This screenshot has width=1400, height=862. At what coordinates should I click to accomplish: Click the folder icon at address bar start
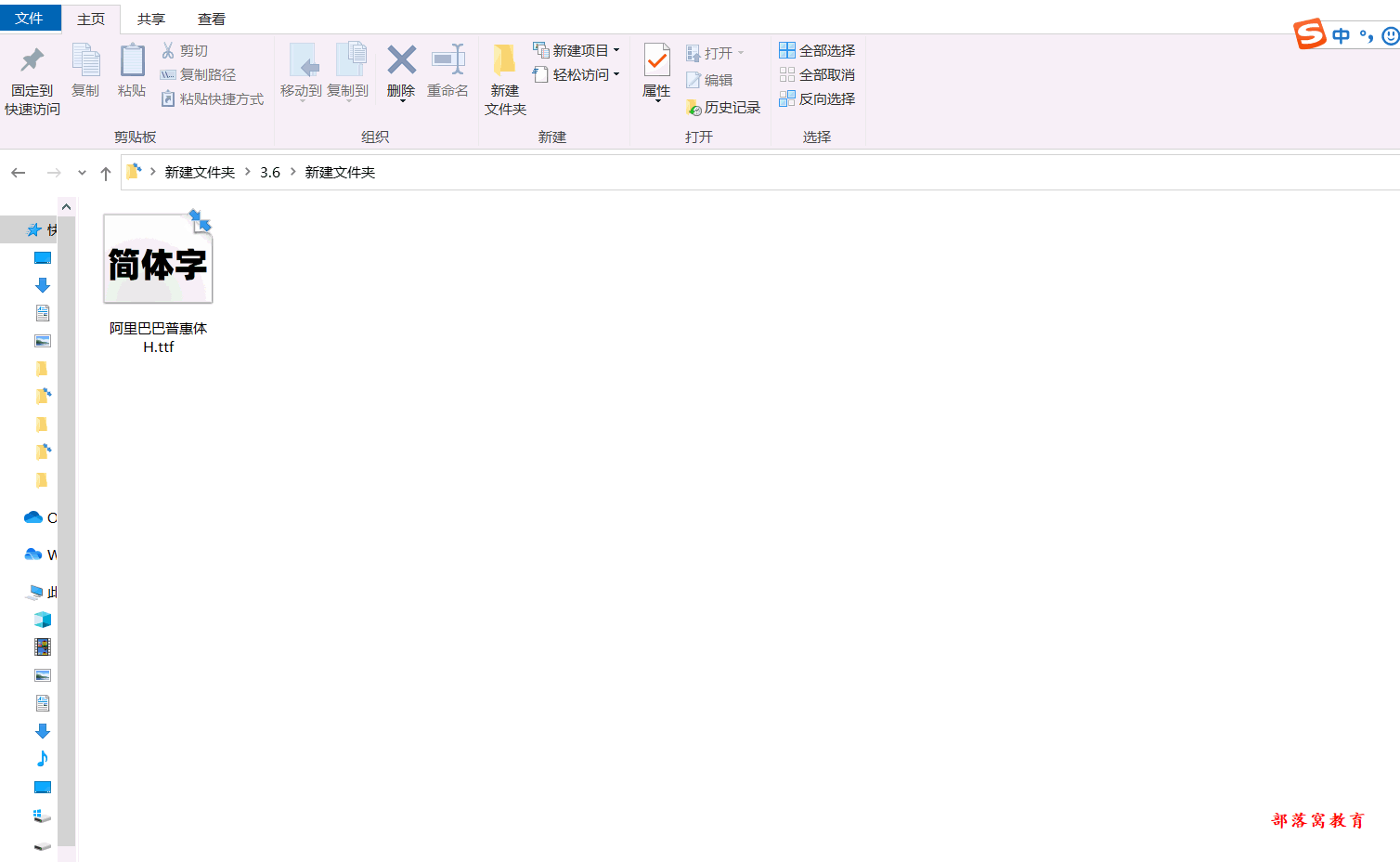(134, 172)
